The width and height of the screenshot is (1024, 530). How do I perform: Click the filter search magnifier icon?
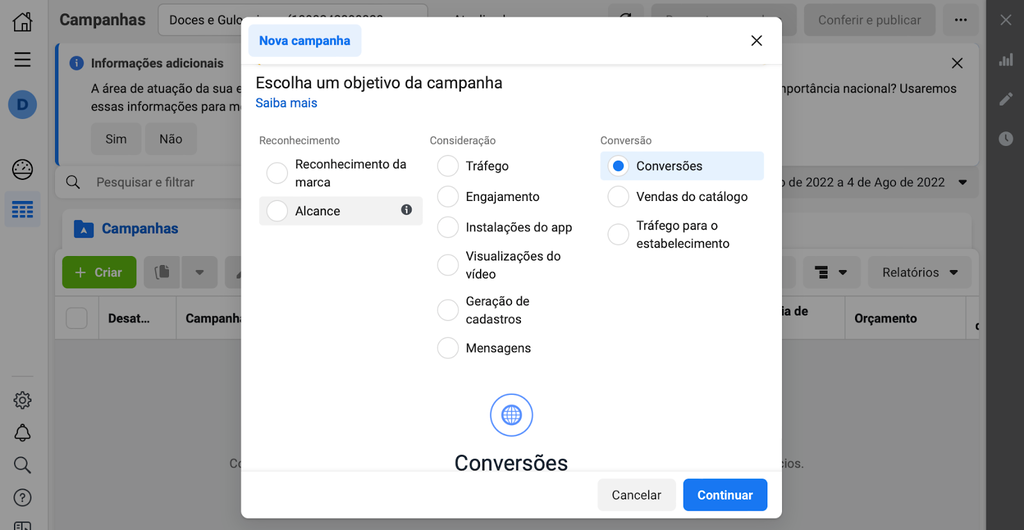pos(73,182)
